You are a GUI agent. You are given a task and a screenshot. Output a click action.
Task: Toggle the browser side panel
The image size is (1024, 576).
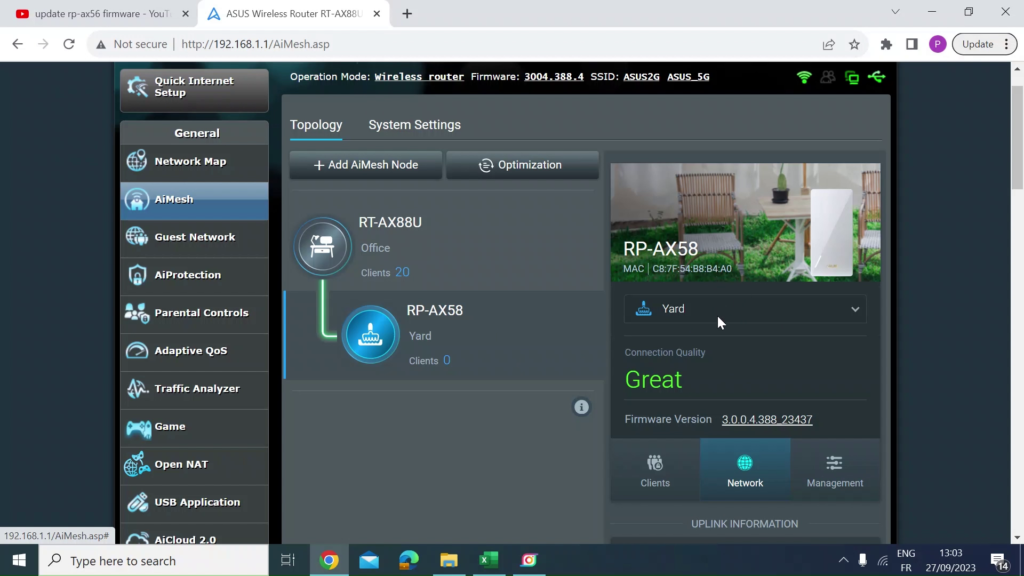912,44
